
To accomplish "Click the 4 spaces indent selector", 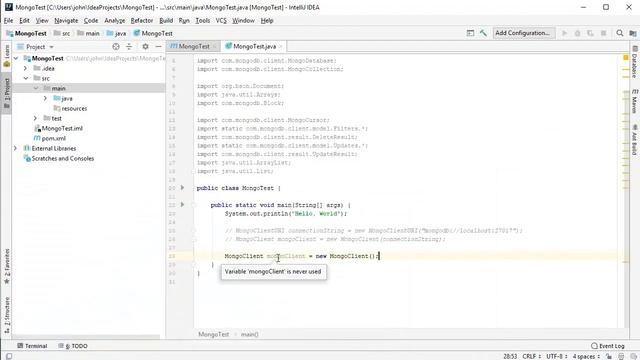I will [586, 356].
